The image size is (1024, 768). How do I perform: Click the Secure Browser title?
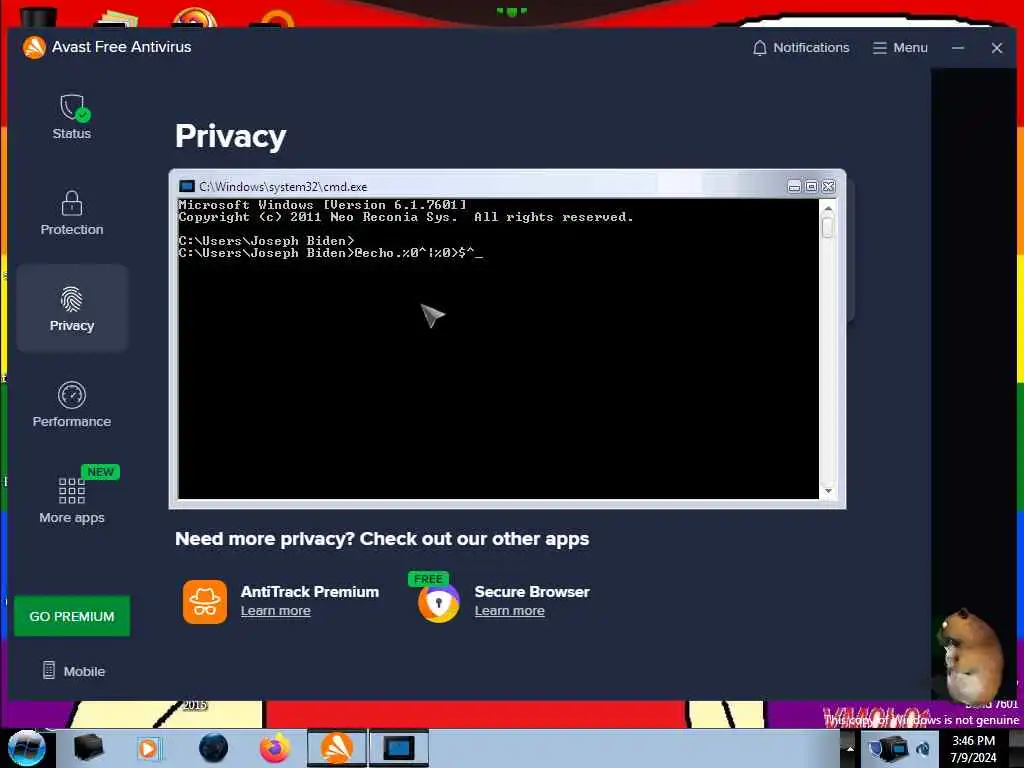pos(532,592)
